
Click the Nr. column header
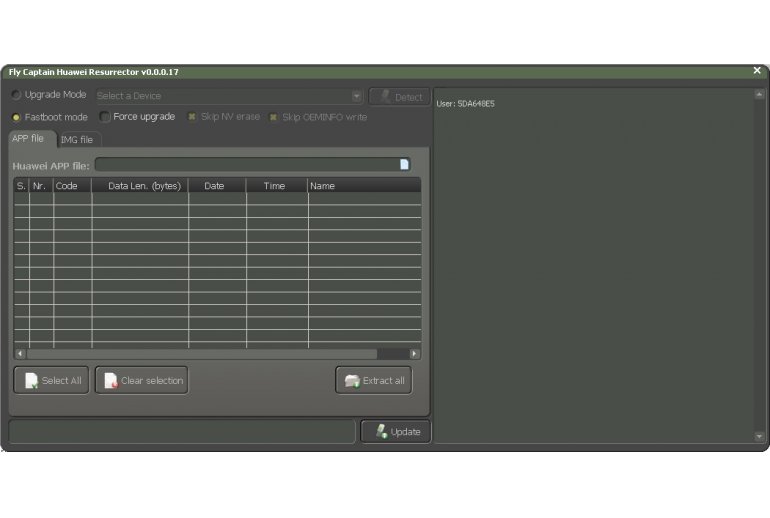41,186
